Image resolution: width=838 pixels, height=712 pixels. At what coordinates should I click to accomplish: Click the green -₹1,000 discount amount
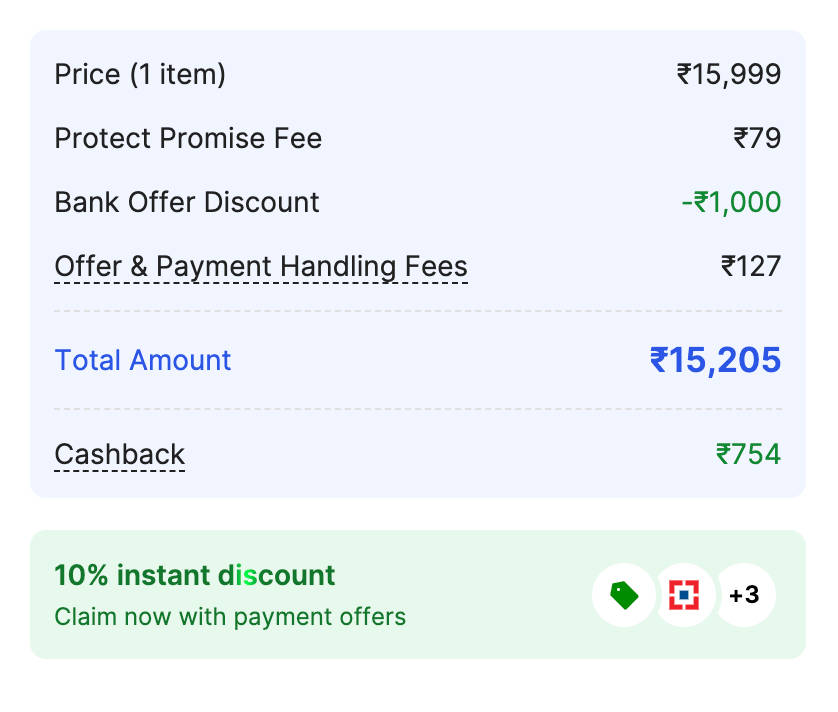pos(731,203)
